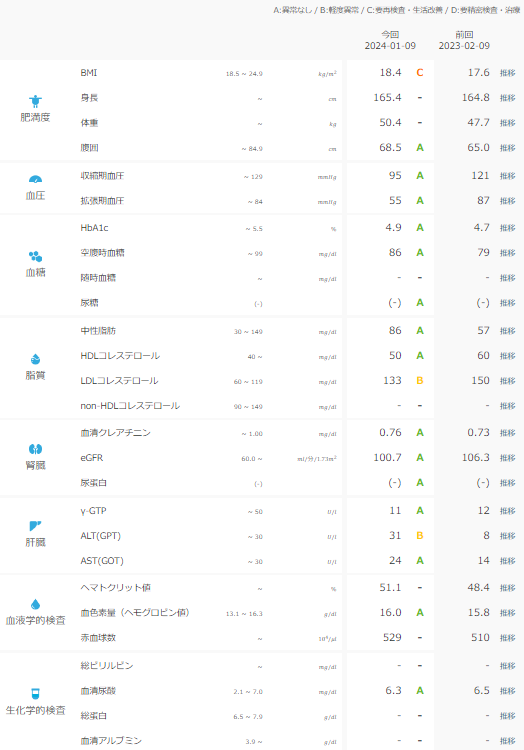Click the 生化学的検査 test tube icon

point(35,694)
